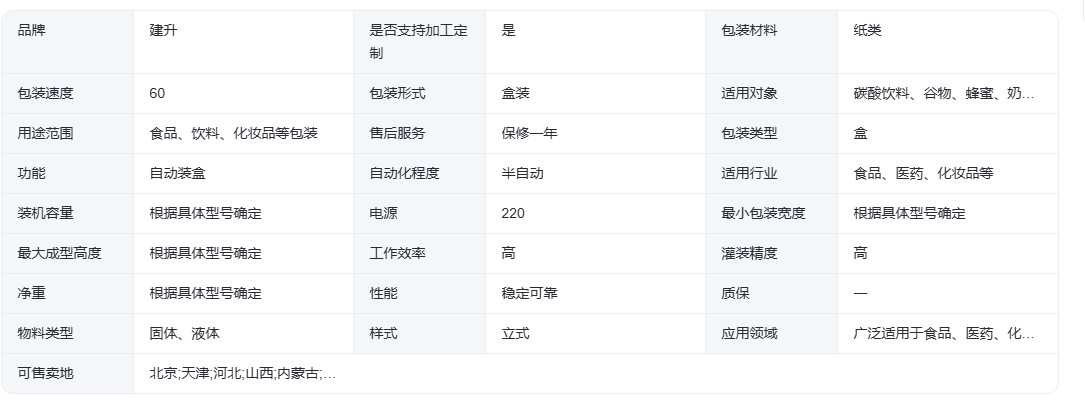Expand the truncated 应用领域 value text

click(x=944, y=333)
